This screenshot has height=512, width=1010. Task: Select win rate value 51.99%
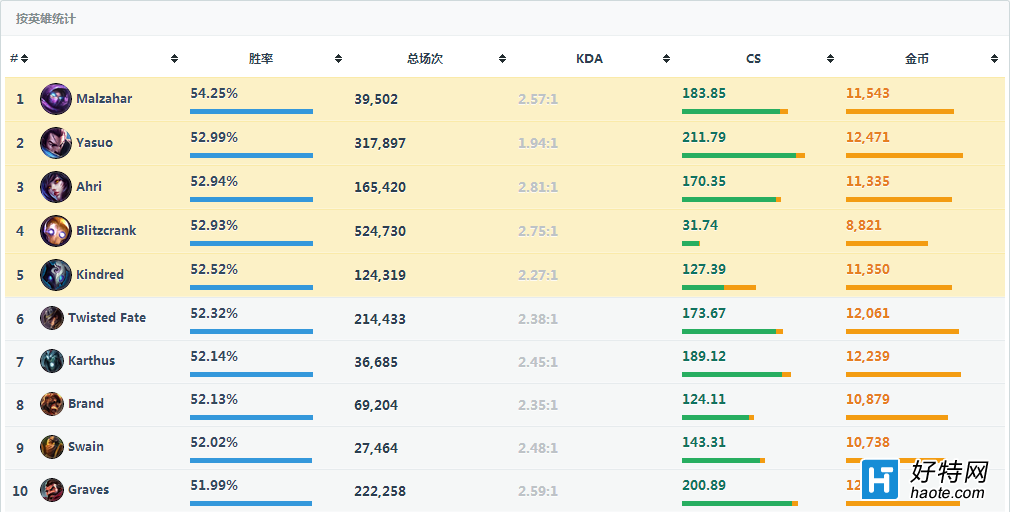tap(214, 486)
